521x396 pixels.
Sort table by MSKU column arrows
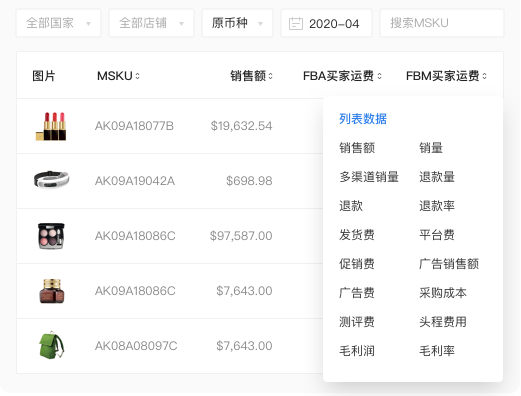(137, 76)
